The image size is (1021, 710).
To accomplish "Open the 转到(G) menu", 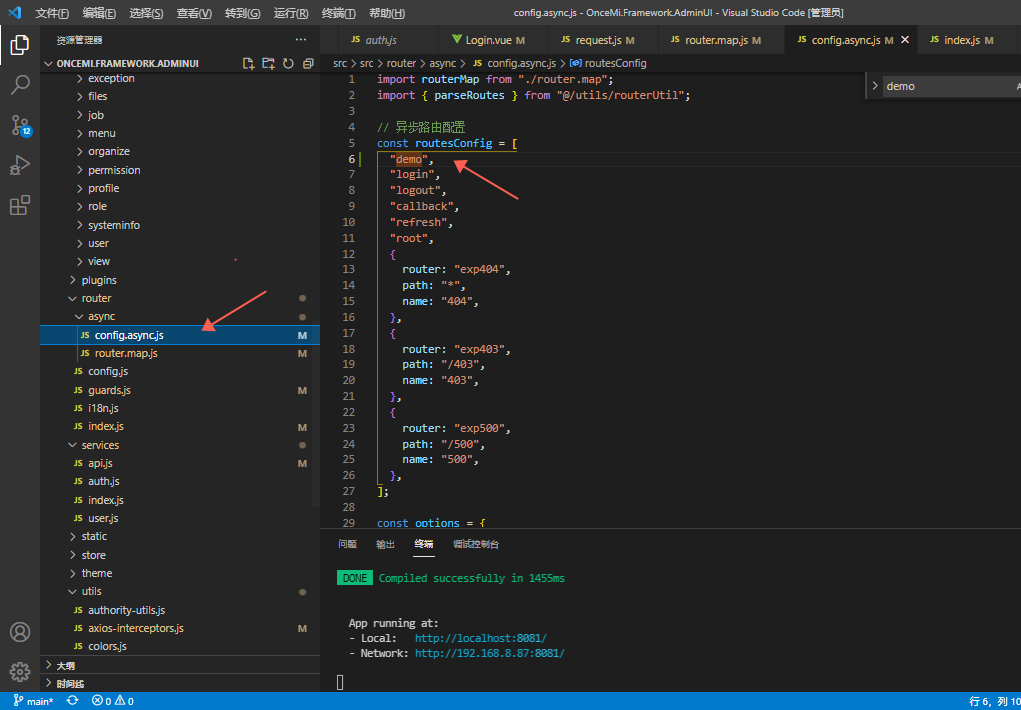I will (242, 13).
